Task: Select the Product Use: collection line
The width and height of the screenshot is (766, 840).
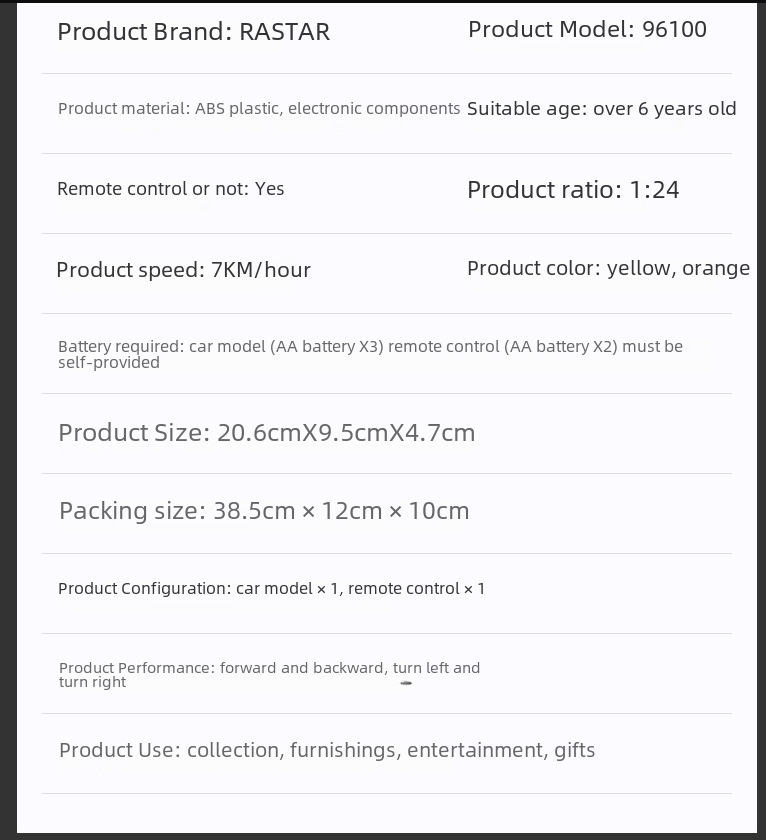Action: 326,750
